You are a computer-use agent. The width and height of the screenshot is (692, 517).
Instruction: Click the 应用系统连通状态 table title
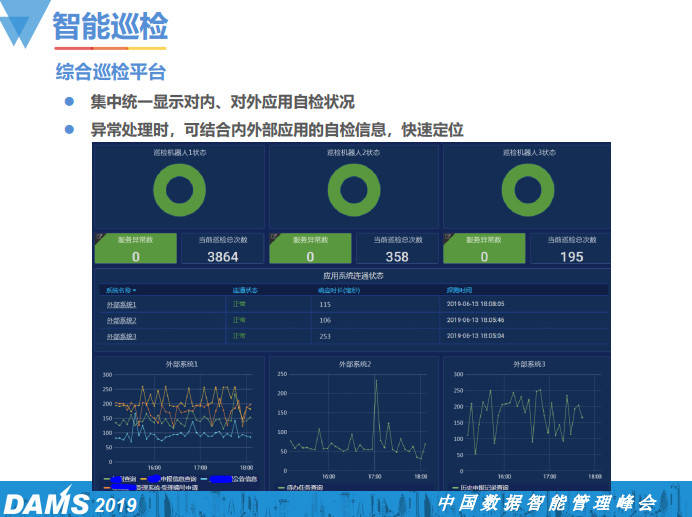pos(353,275)
